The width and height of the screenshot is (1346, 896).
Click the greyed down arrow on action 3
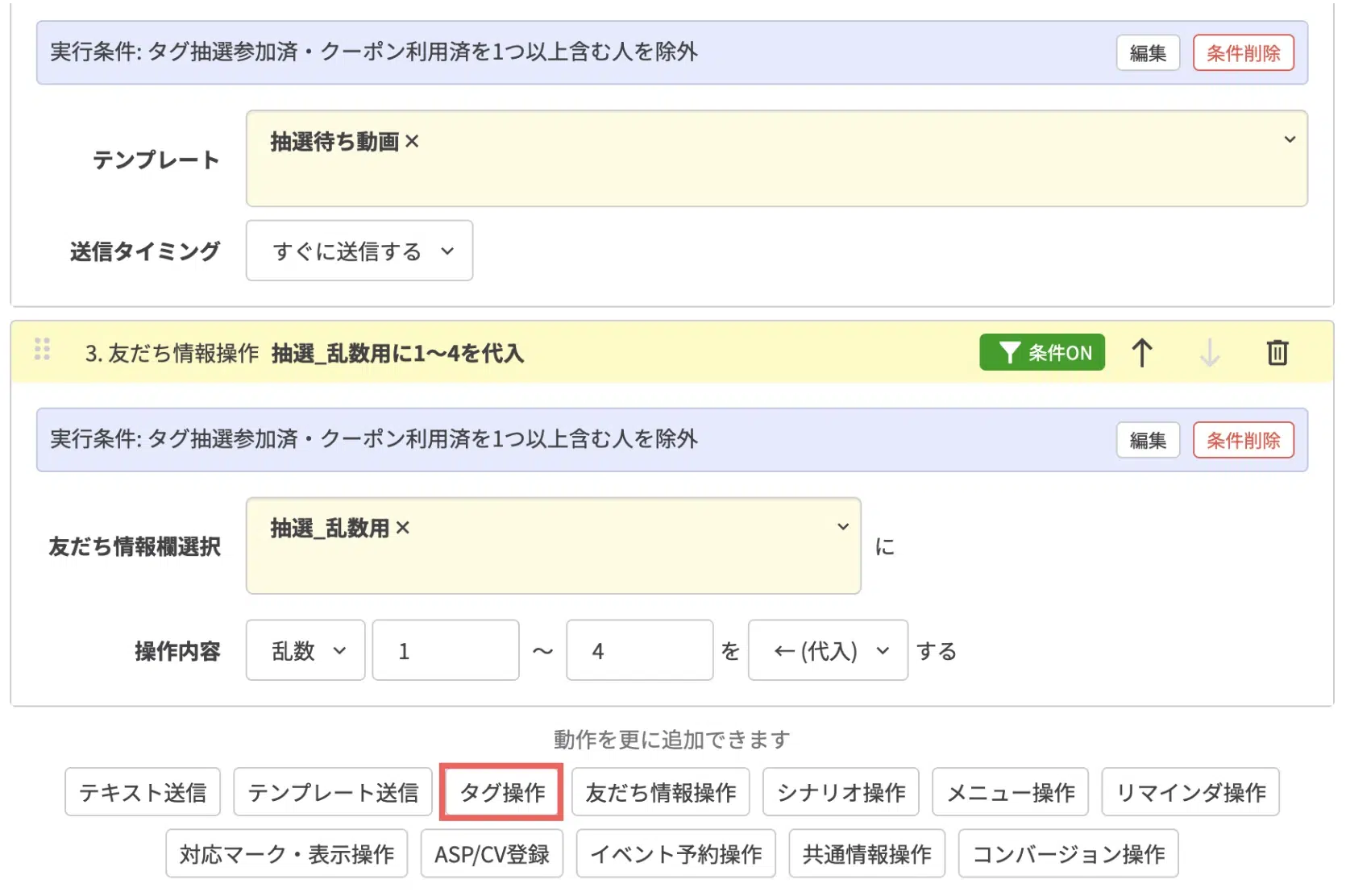[x=1209, y=352]
